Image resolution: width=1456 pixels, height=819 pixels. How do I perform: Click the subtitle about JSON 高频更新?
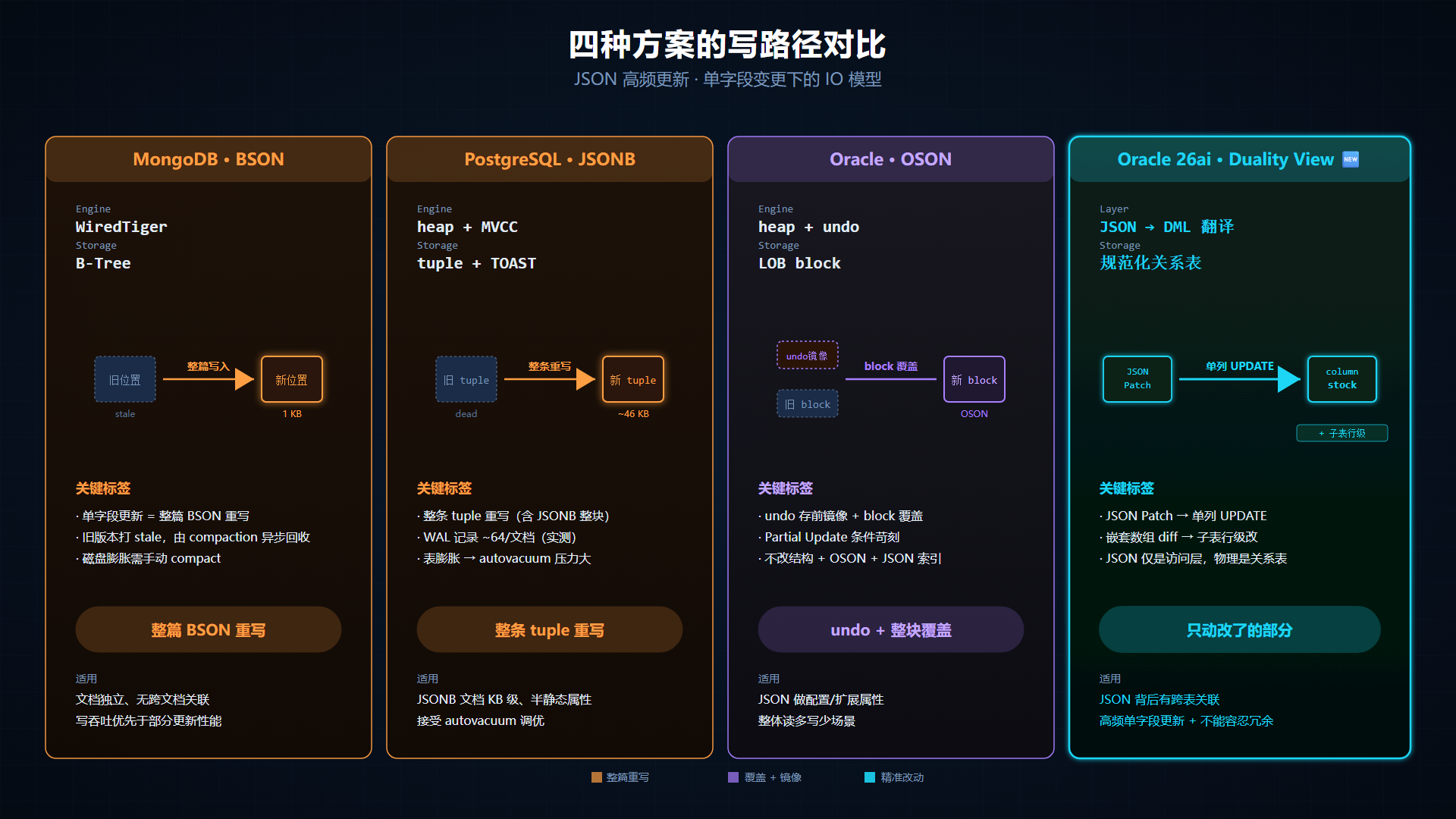(x=728, y=80)
